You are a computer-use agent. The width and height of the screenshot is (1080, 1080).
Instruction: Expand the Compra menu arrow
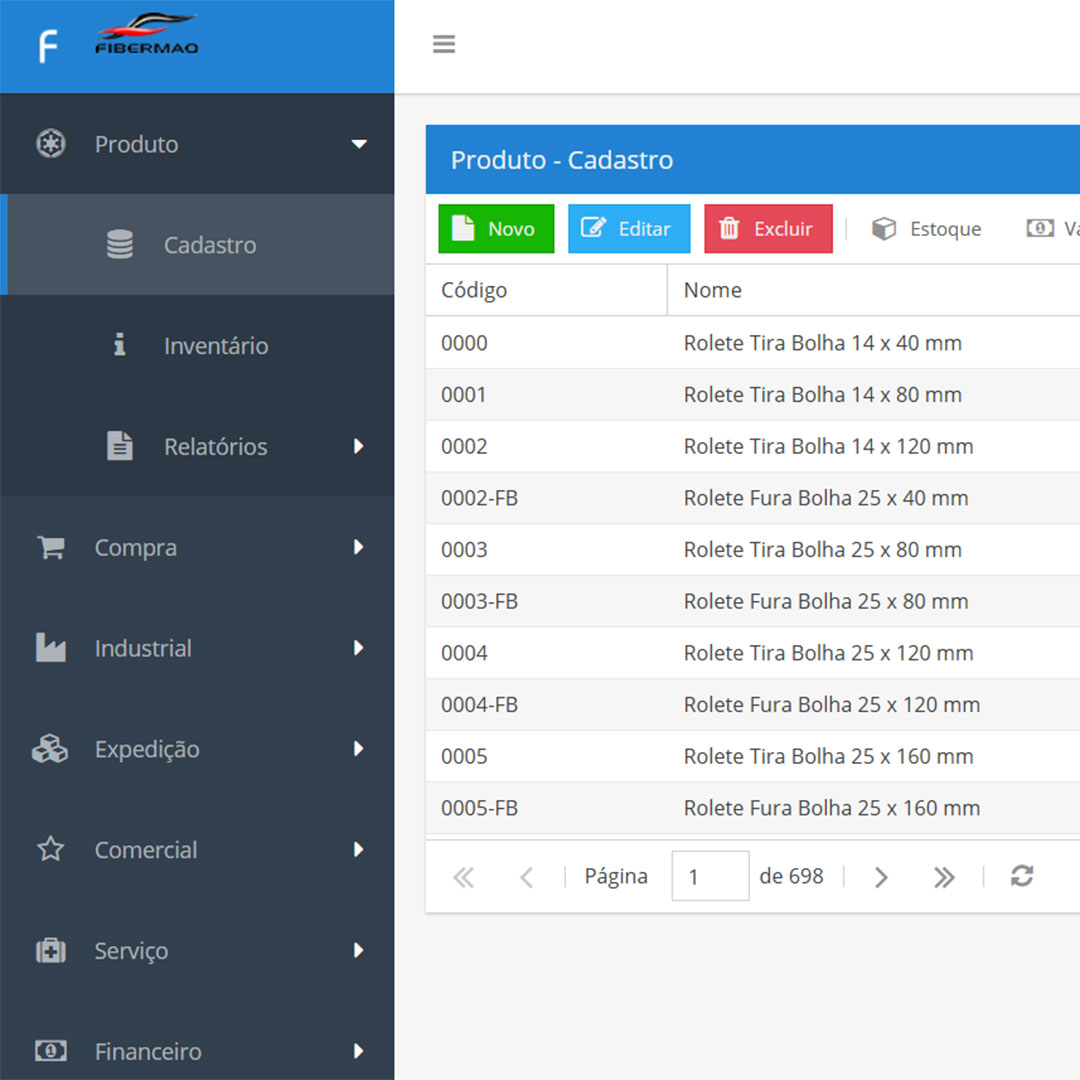pos(358,547)
